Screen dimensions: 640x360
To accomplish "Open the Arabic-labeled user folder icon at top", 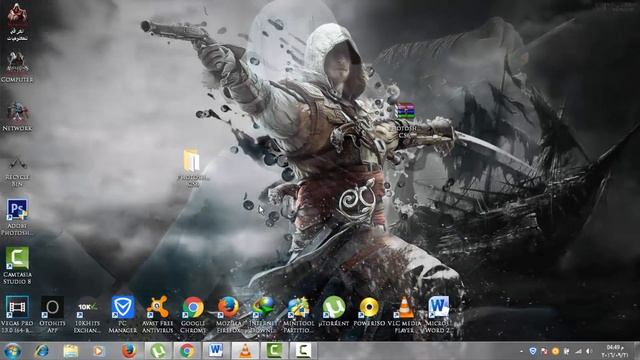I will tap(17, 21).
